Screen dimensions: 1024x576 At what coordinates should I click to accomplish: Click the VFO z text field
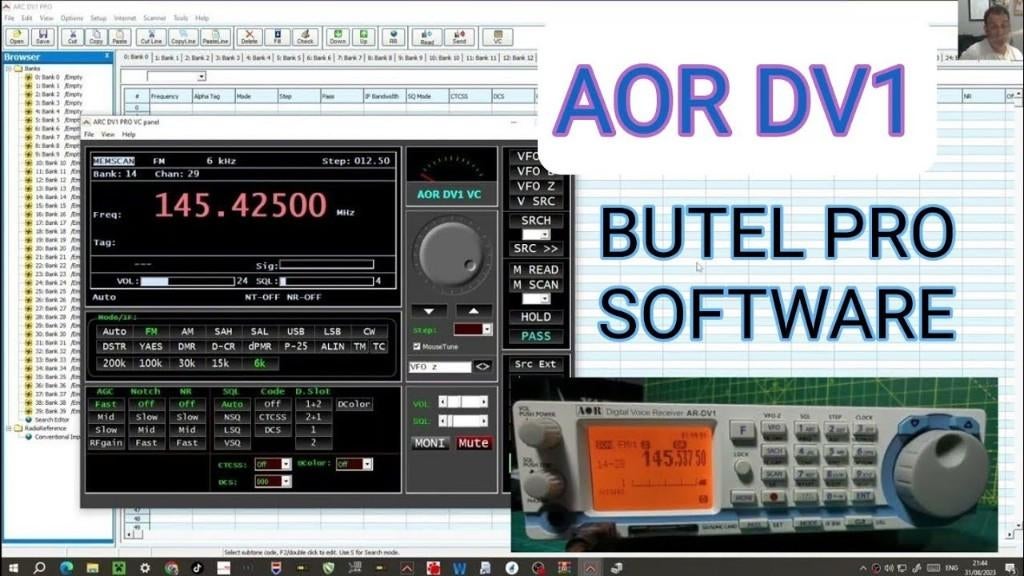[x=440, y=366]
